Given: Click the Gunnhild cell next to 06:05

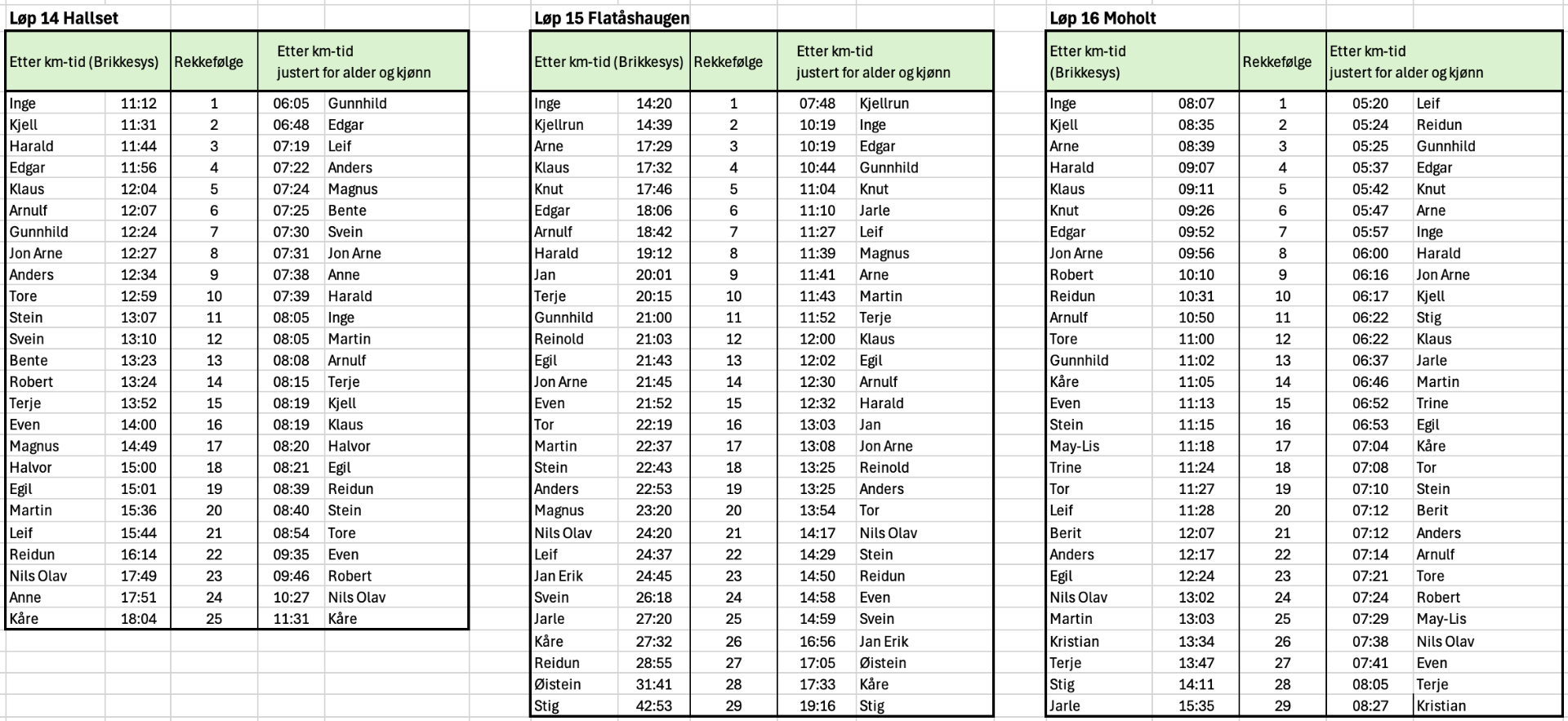Looking at the screenshot, I should coord(358,104).
